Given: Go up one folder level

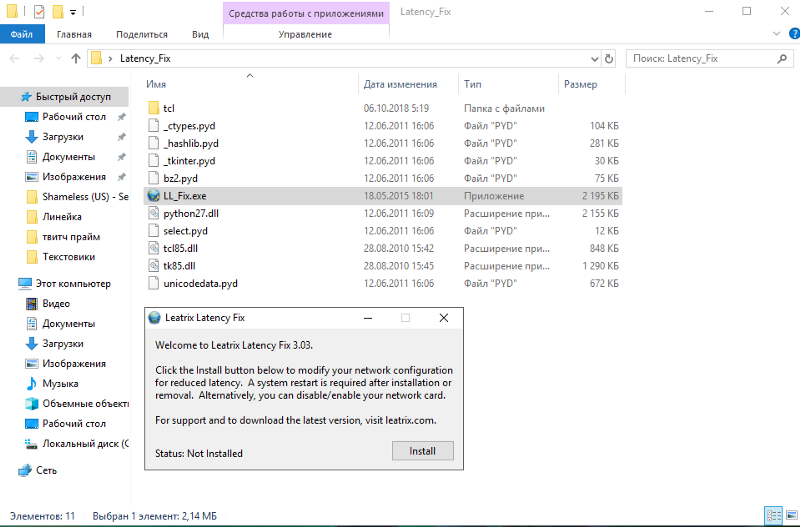Looking at the screenshot, I should [76, 59].
